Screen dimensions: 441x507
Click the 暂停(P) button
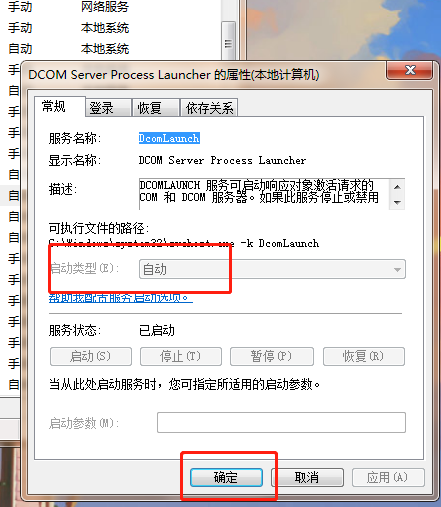click(x=272, y=357)
